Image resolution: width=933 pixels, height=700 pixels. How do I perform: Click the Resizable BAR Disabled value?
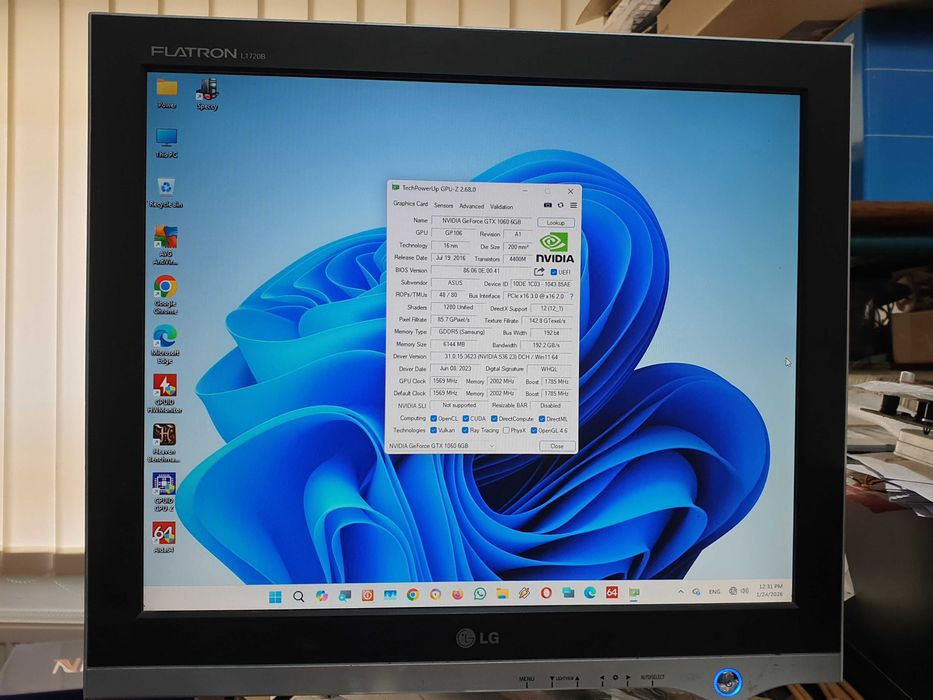coord(550,405)
